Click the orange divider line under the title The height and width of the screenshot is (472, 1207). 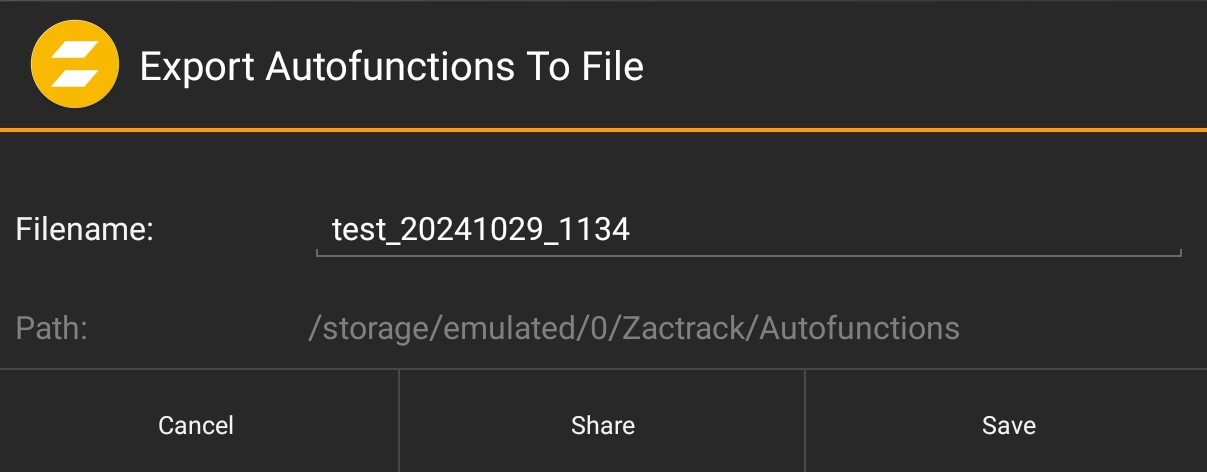tap(603, 130)
